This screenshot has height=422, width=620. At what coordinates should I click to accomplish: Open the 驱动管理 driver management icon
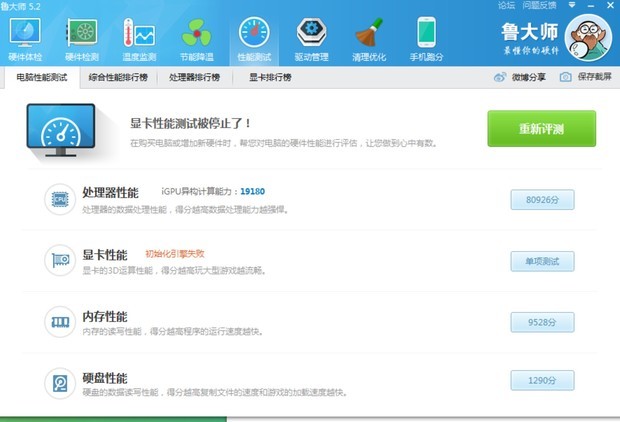(x=312, y=33)
